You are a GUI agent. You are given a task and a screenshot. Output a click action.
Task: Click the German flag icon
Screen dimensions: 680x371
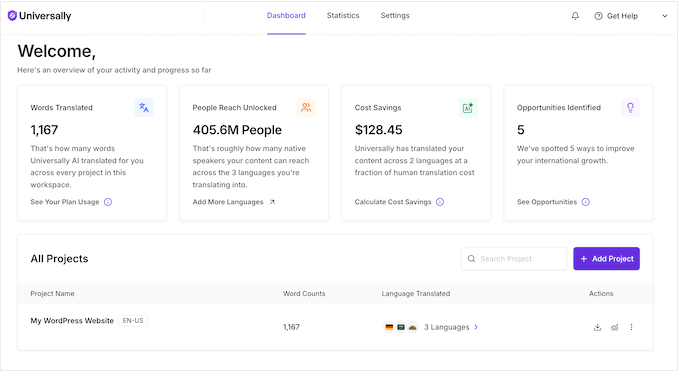[389, 327]
